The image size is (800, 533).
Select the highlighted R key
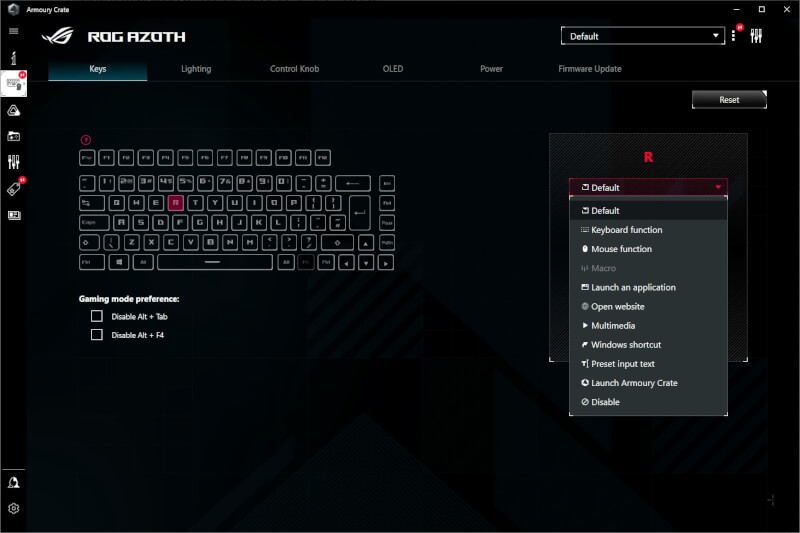176,203
